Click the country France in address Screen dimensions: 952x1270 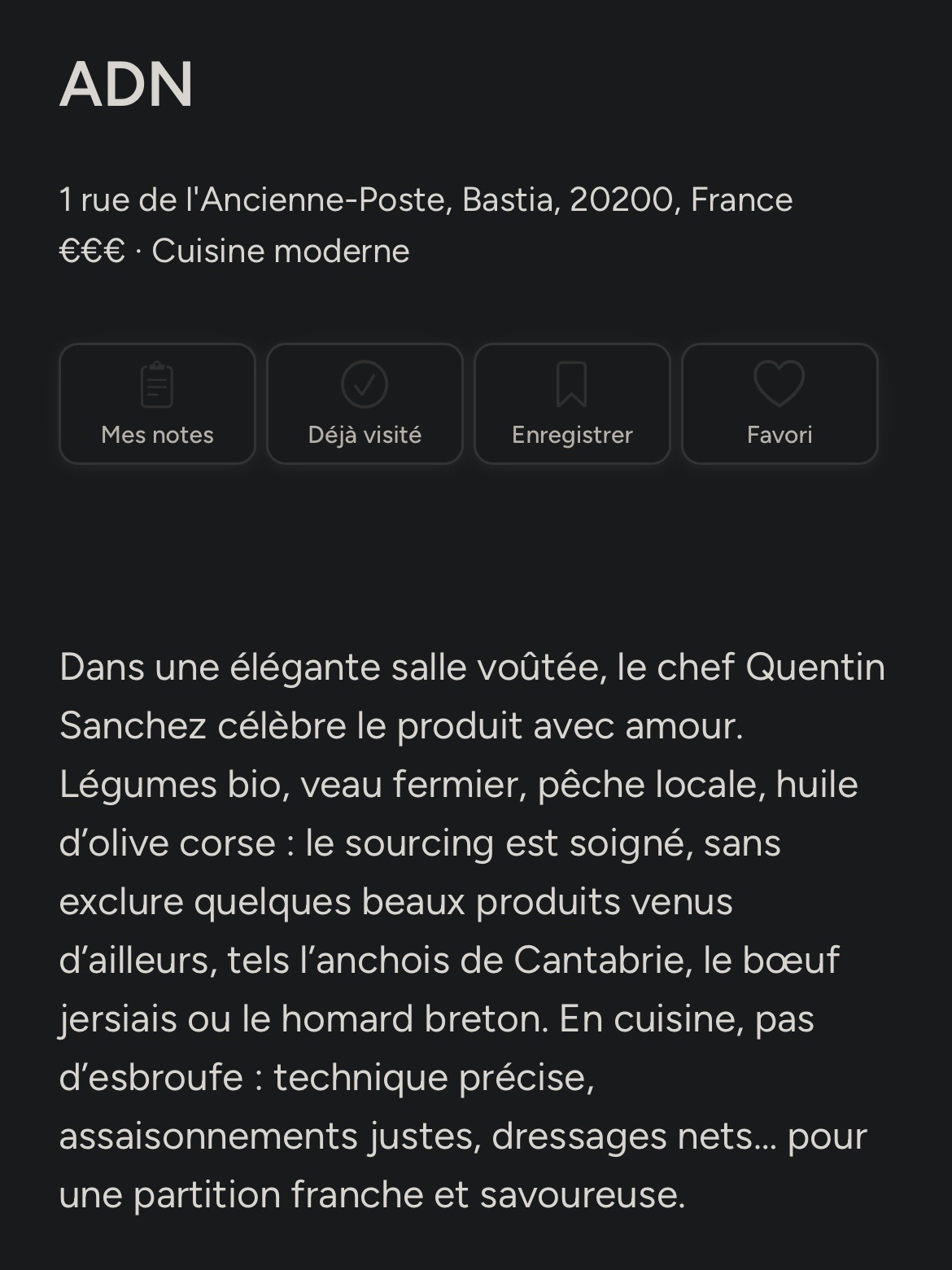coord(741,199)
